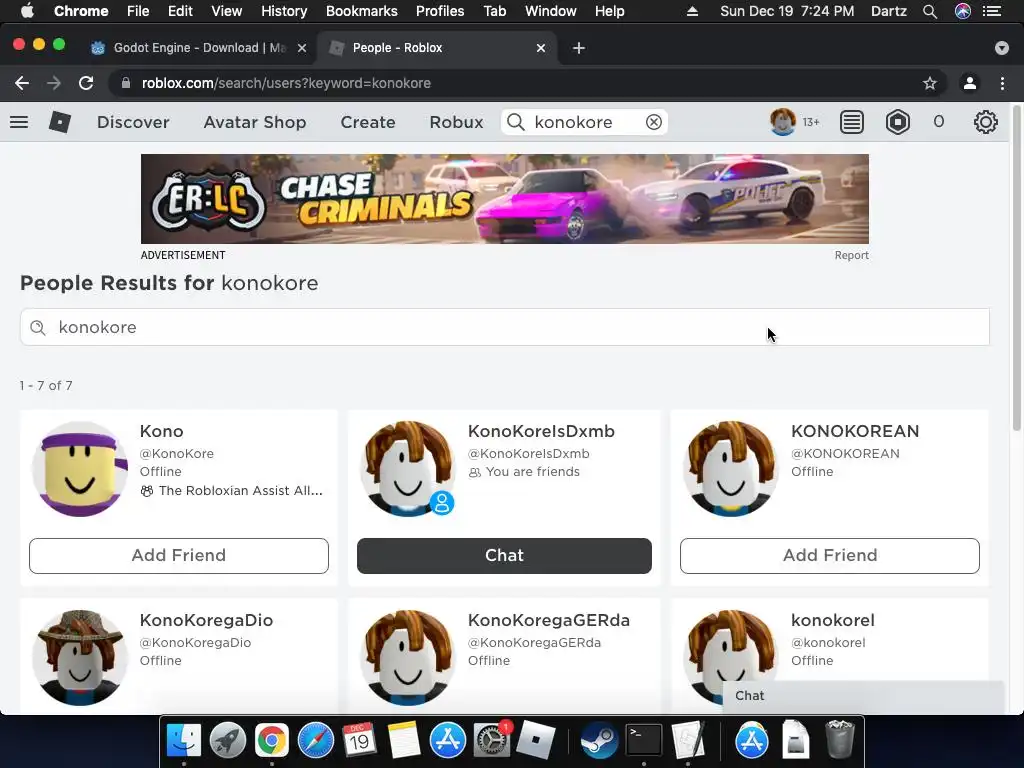This screenshot has width=1024, height=768.
Task: Click the magnifier icon in top search box
Action: point(516,122)
